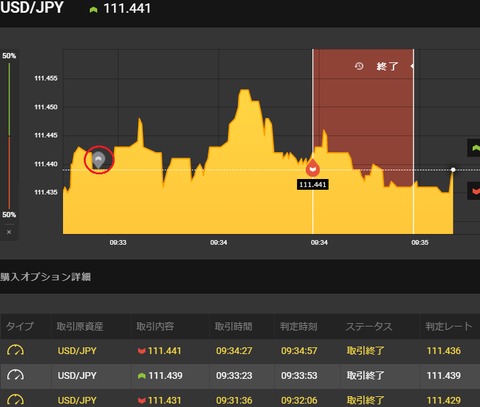Click the black 111.441 price label on chart

point(313,185)
